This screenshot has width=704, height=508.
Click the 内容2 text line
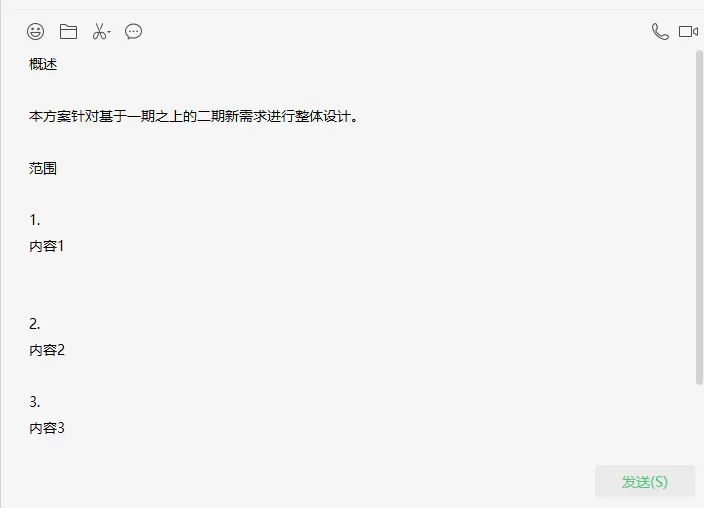[47, 350]
